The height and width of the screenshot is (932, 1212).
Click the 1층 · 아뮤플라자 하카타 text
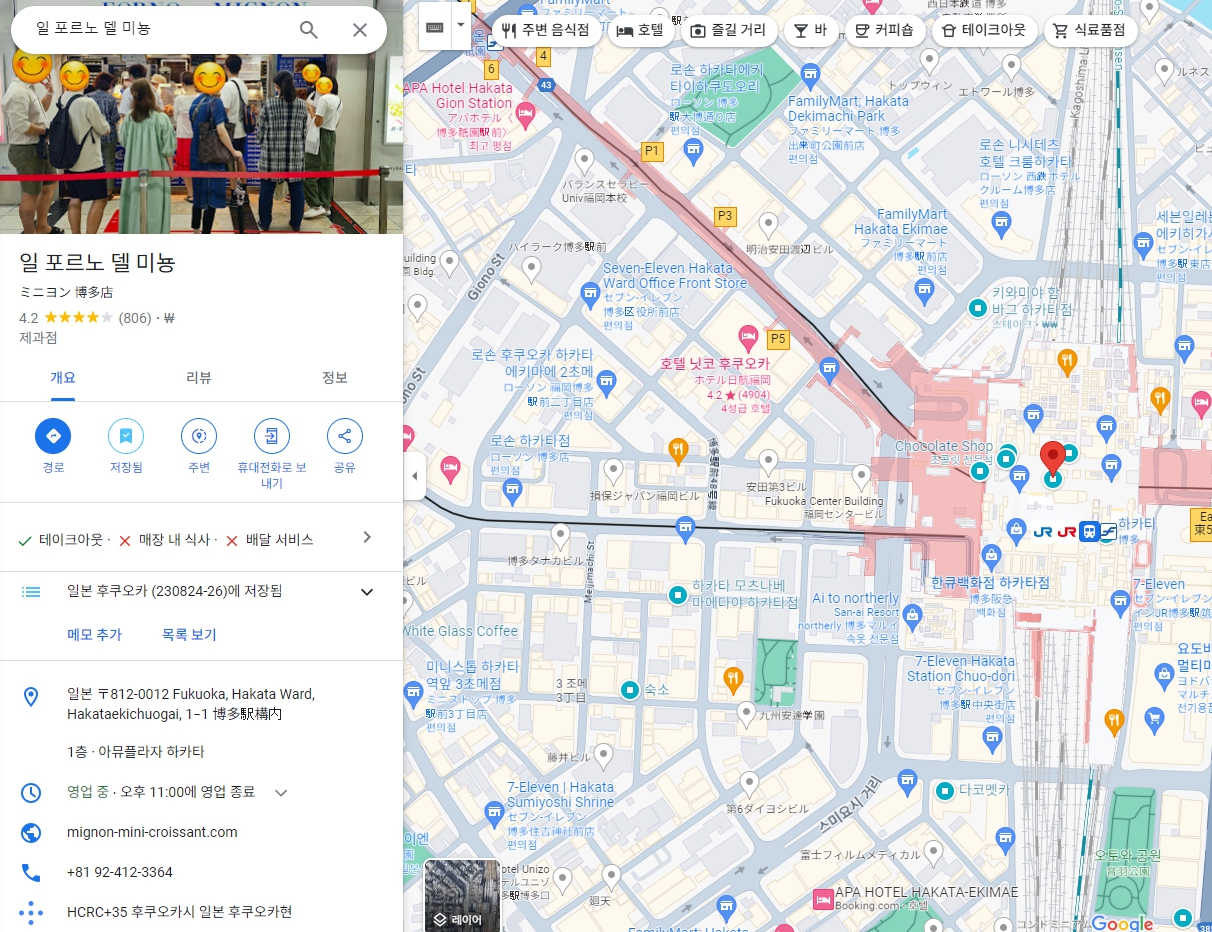[136, 752]
